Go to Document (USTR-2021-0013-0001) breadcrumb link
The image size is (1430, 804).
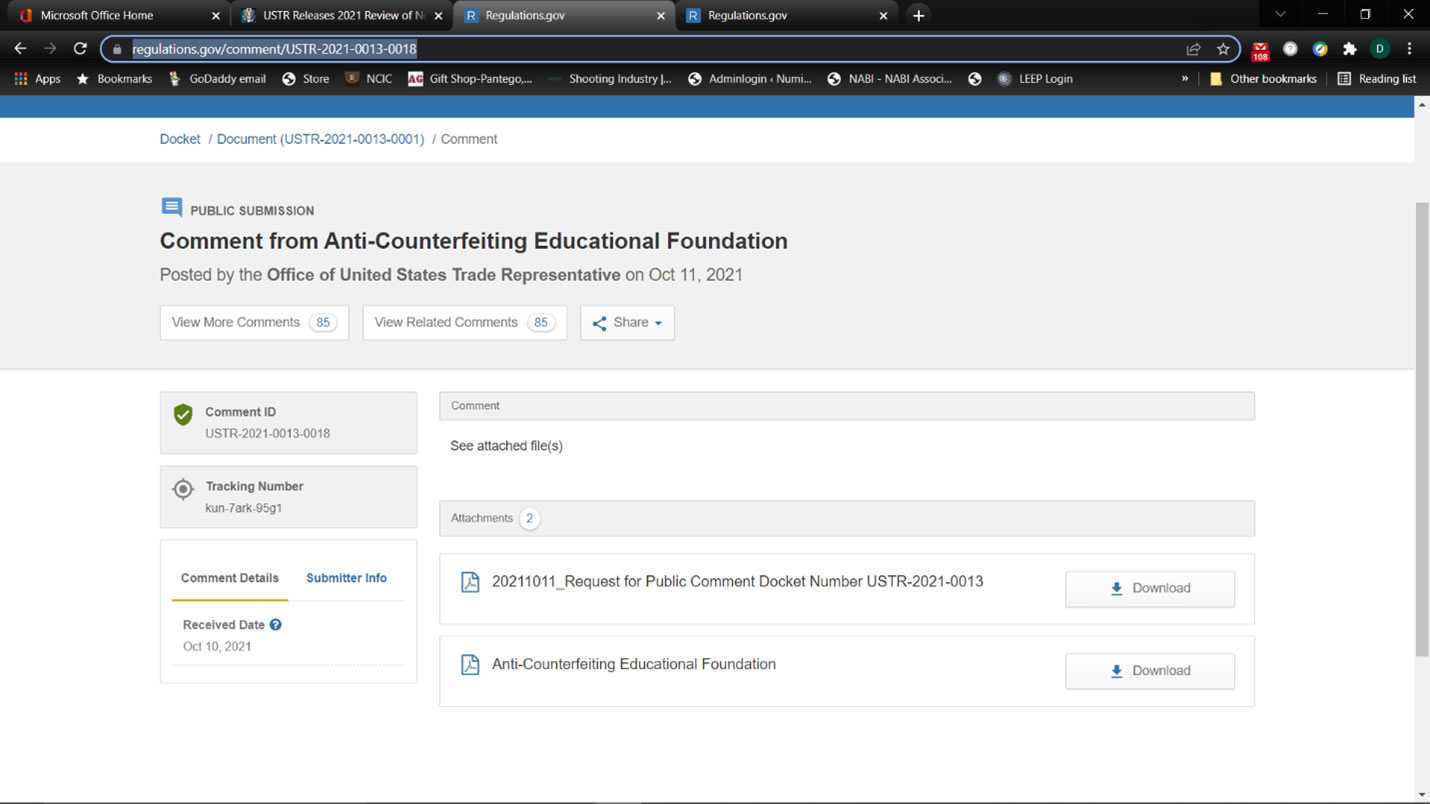click(320, 139)
